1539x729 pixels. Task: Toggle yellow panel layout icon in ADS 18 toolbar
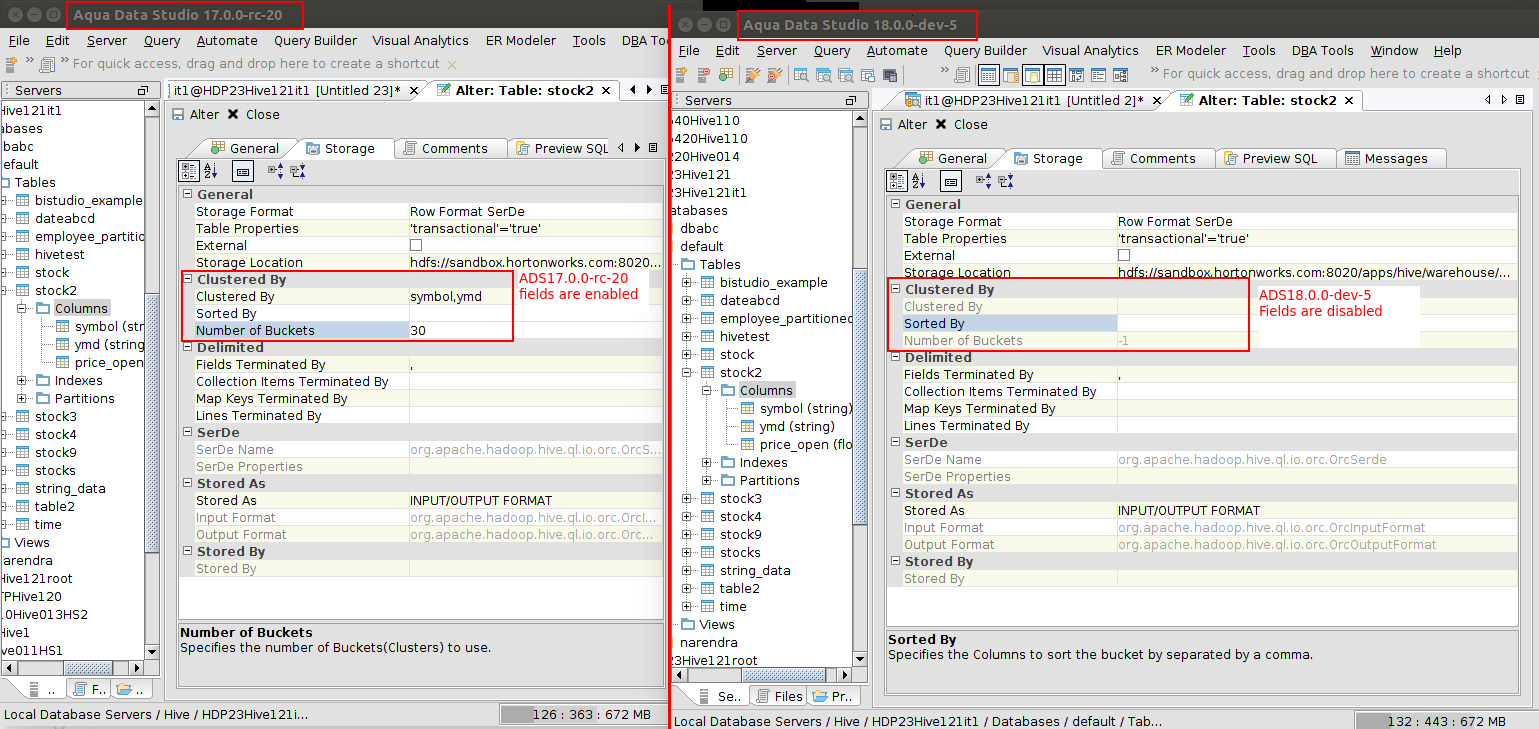pos(1033,75)
